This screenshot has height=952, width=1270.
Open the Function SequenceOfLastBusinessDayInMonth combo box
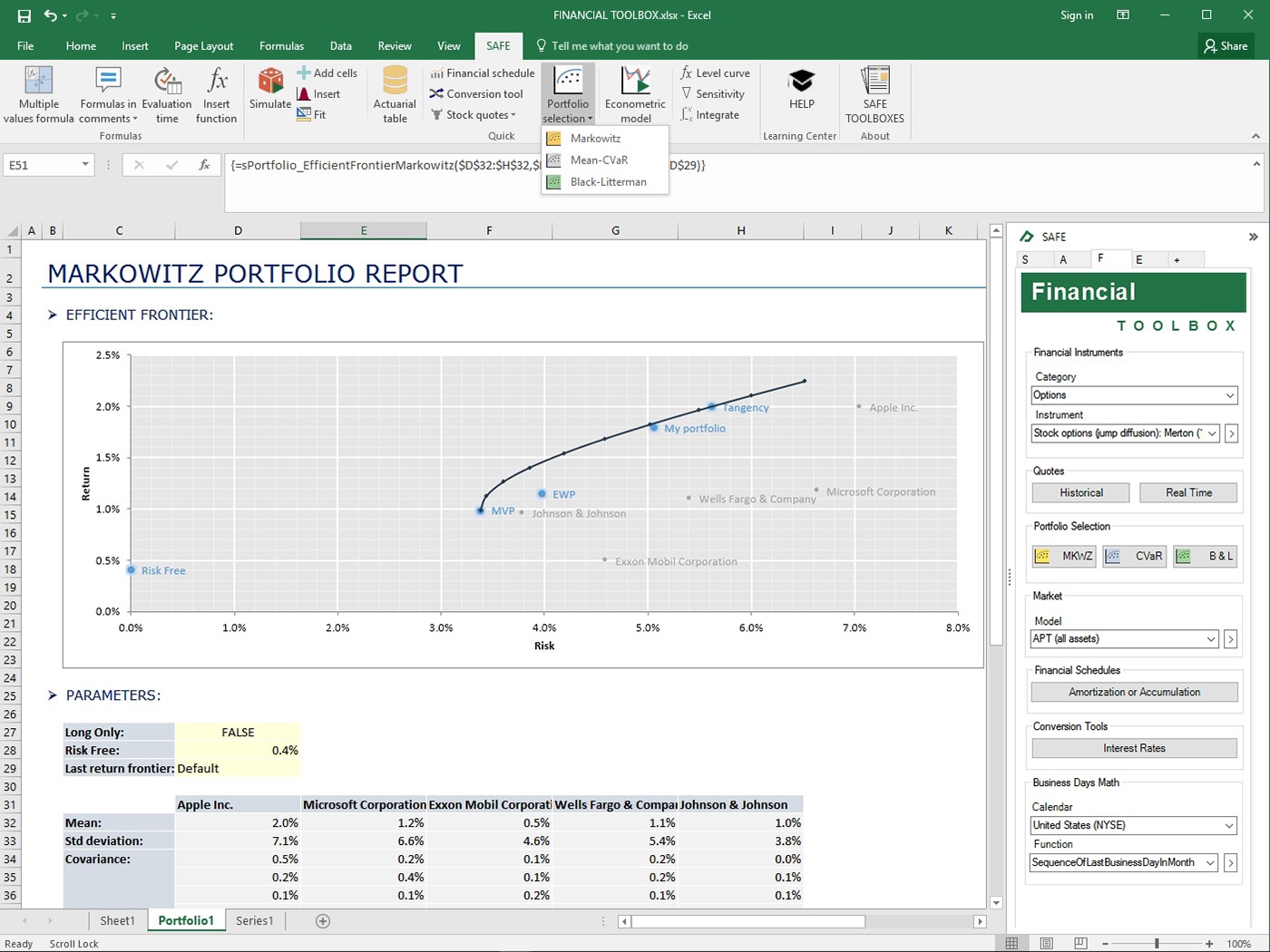click(1124, 863)
